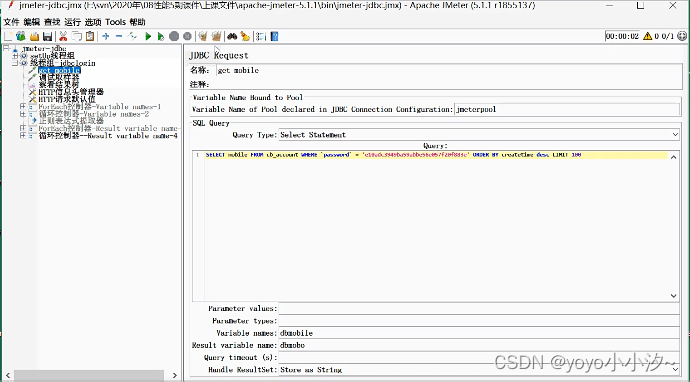
Task: Start the test with green play icon
Action: 148,37
